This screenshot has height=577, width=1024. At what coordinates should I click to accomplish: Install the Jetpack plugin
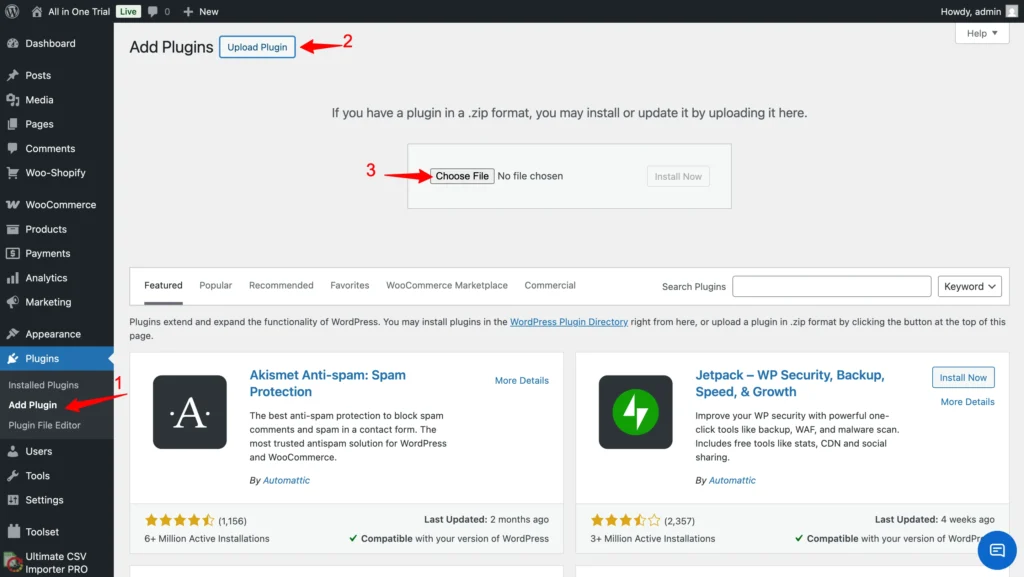963,377
